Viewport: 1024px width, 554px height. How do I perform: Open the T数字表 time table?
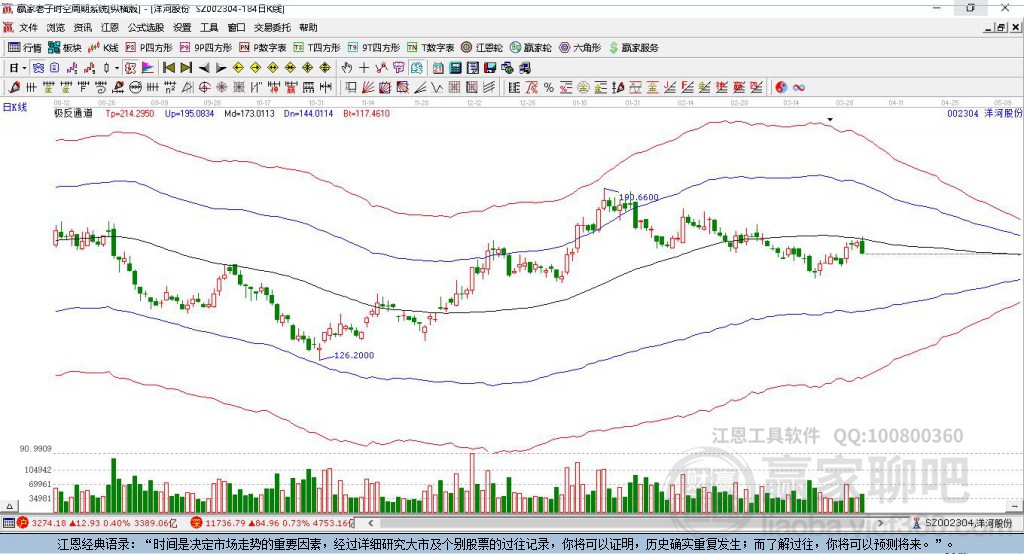(430, 48)
